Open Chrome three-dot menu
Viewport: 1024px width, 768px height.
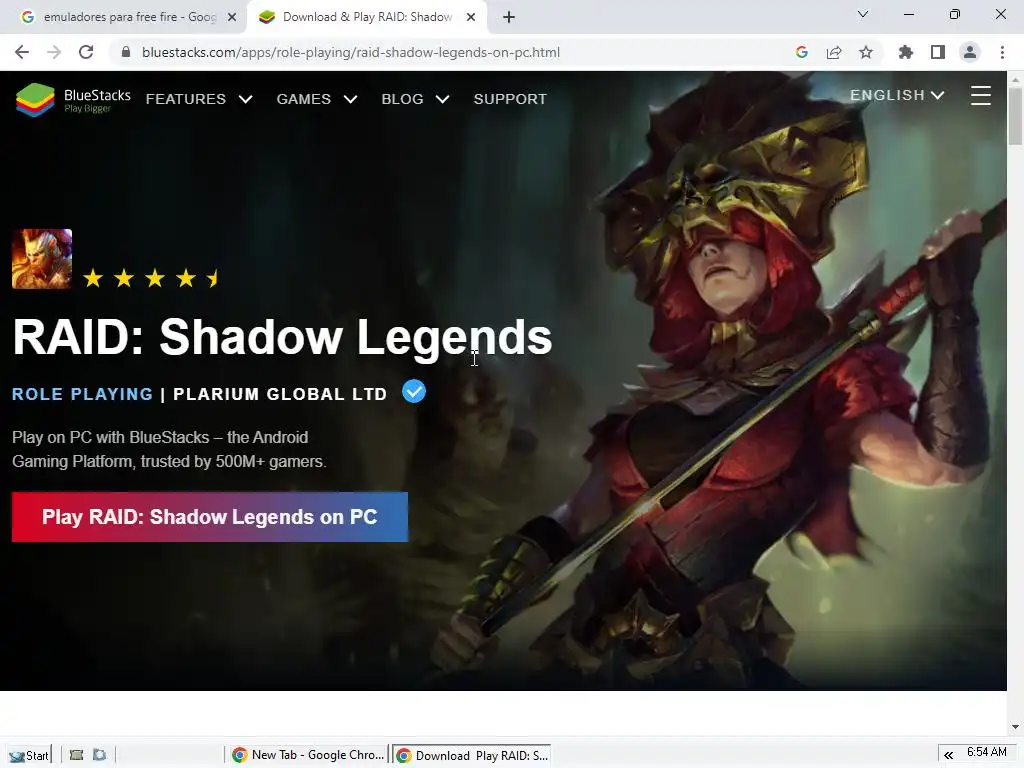1002,52
